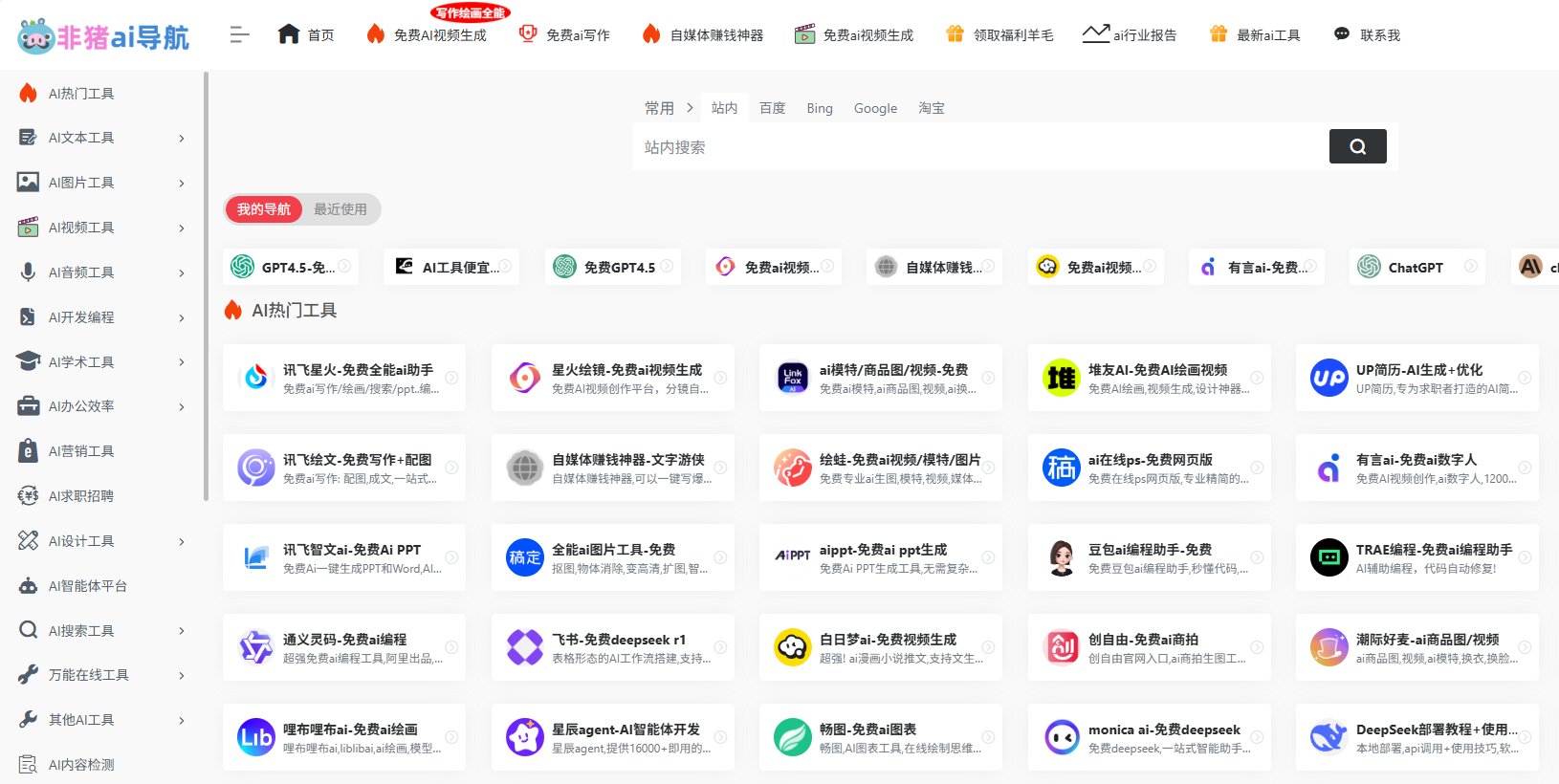Expand AI文本工具 sidebar arrow

[182, 139]
